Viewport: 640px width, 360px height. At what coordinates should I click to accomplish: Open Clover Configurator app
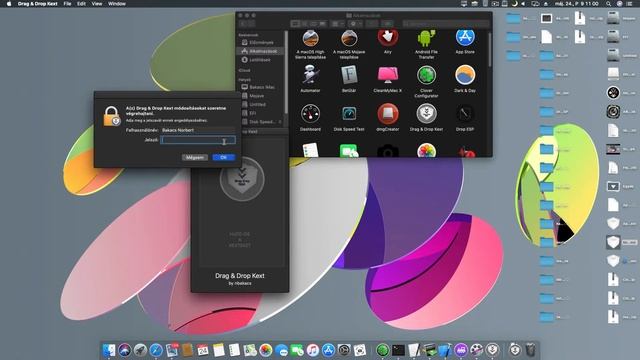(426, 75)
